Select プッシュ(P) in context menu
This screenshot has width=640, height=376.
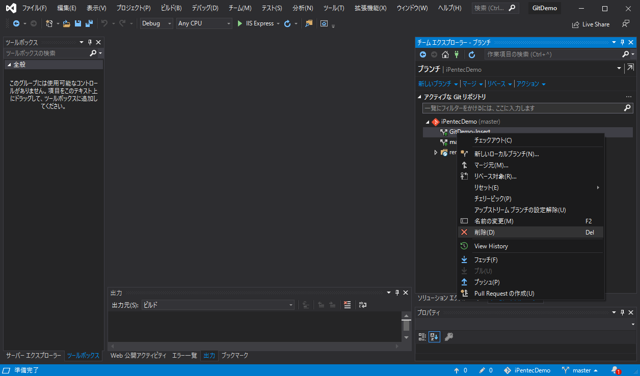[x=530, y=282]
